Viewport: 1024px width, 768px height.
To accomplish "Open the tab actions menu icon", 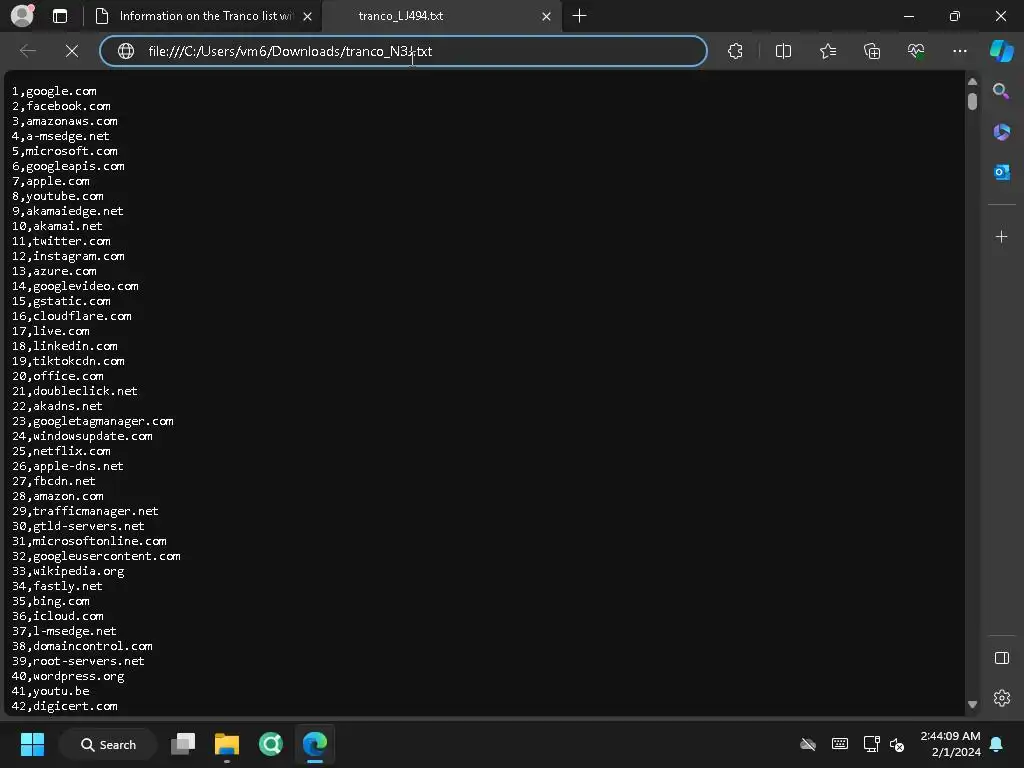I will (59, 16).
